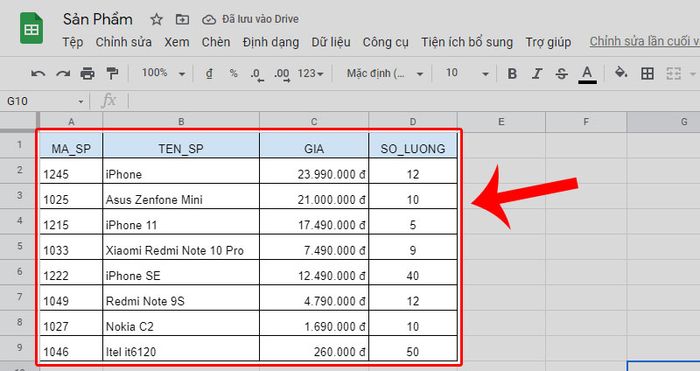Open the Định dạng menu
700x371 pixels.
(x=271, y=42)
